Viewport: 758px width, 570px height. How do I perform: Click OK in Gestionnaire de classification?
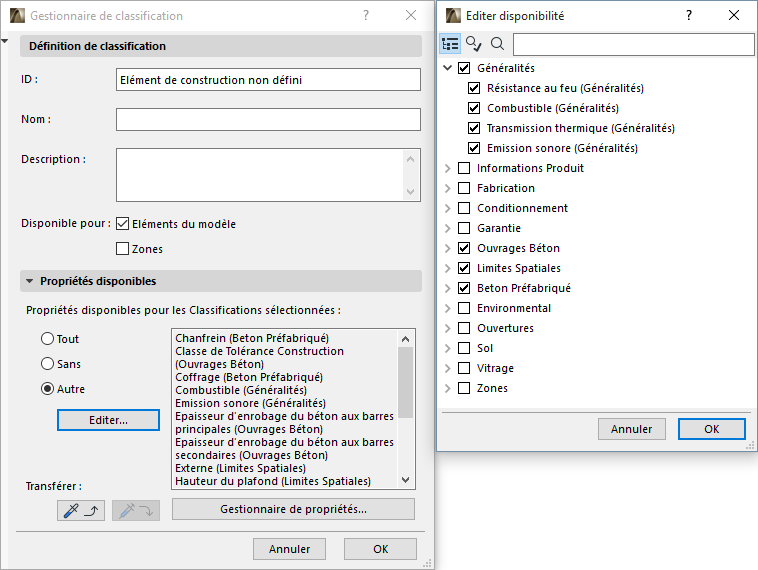(380, 549)
